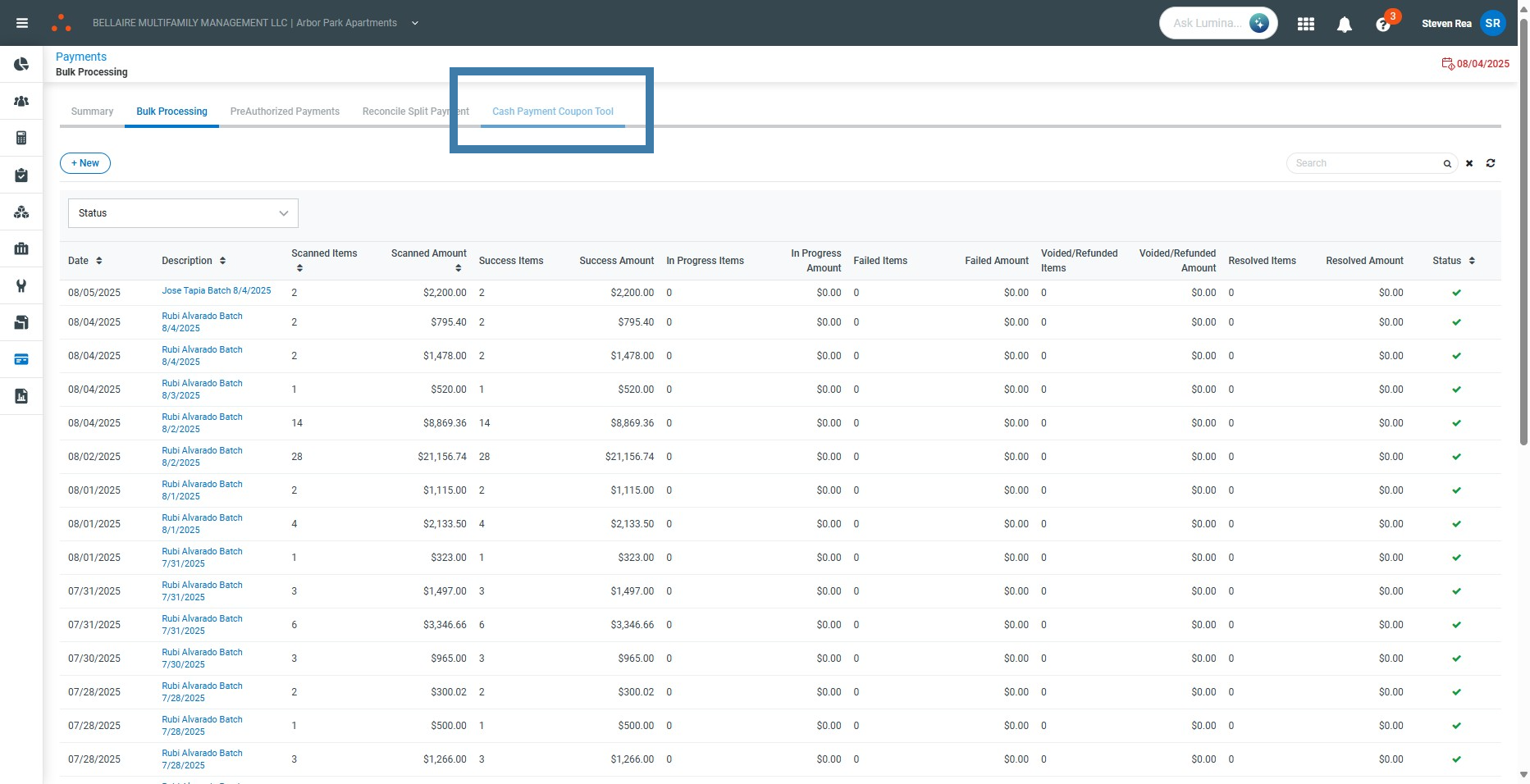Open the Status filter dropdown
Image resolution: width=1530 pixels, height=784 pixels.
tap(183, 213)
